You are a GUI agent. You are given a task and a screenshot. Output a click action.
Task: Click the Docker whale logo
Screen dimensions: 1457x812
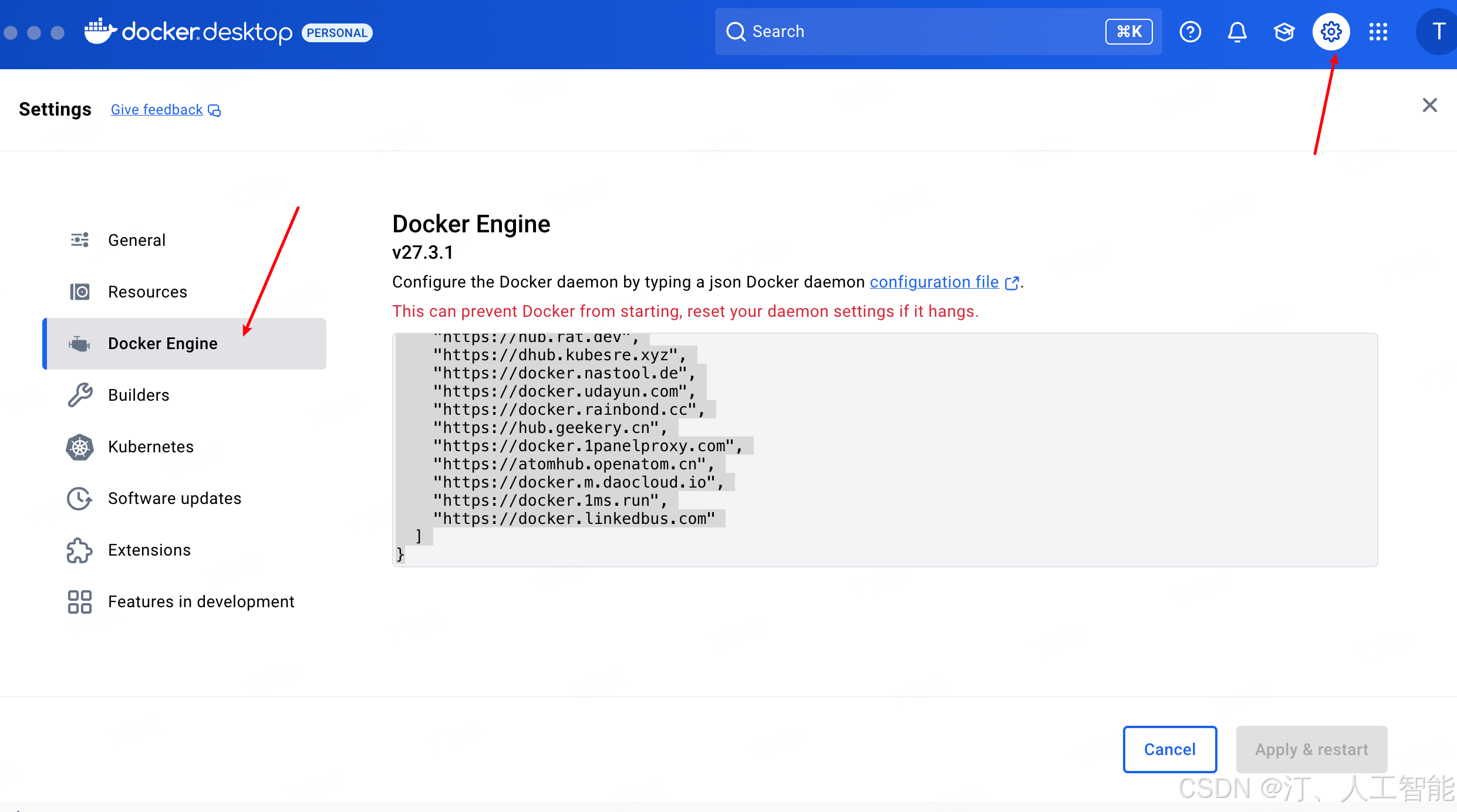coord(100,32)
